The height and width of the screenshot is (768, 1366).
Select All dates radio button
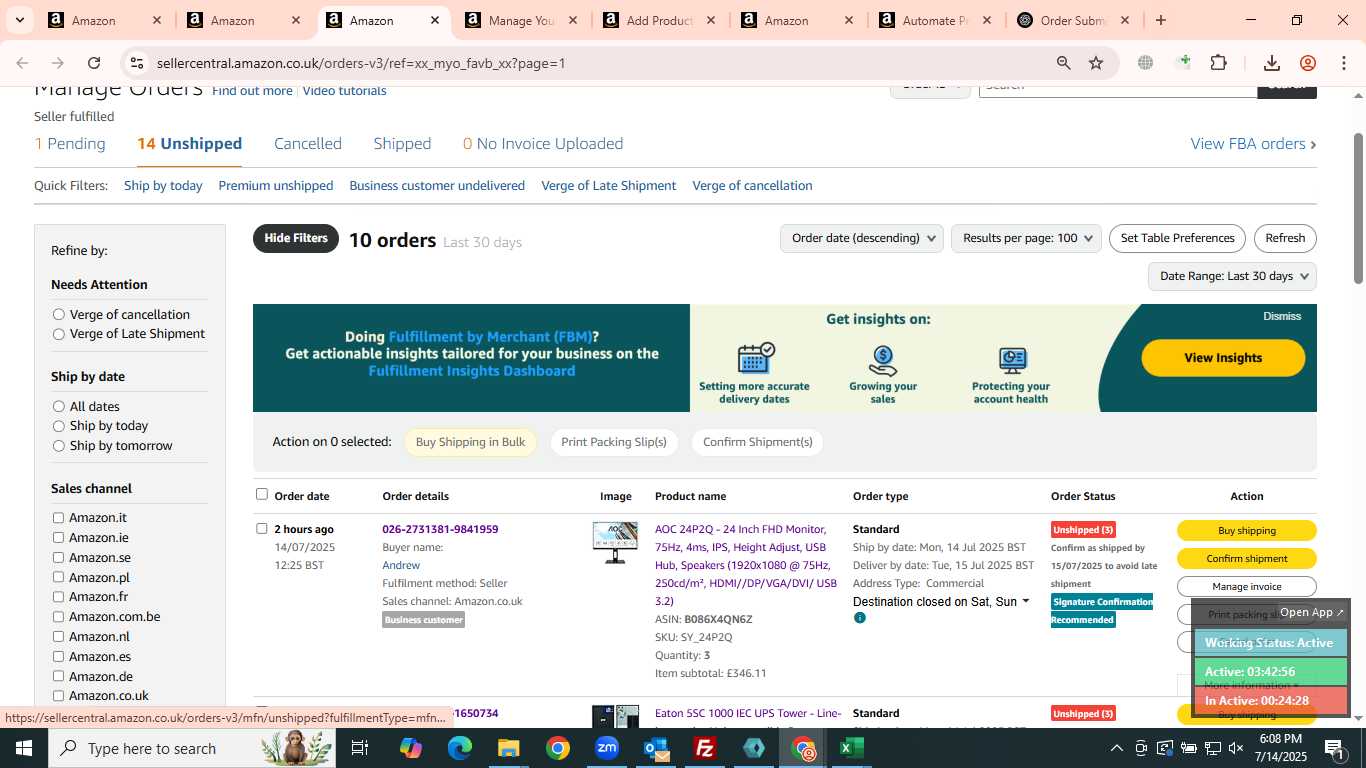pyautogui.click(x=59, y=406)
